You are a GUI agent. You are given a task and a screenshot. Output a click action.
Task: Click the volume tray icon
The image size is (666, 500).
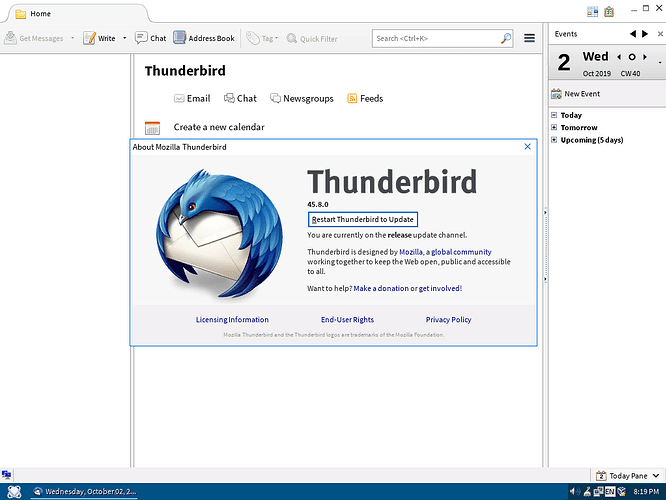574,492
